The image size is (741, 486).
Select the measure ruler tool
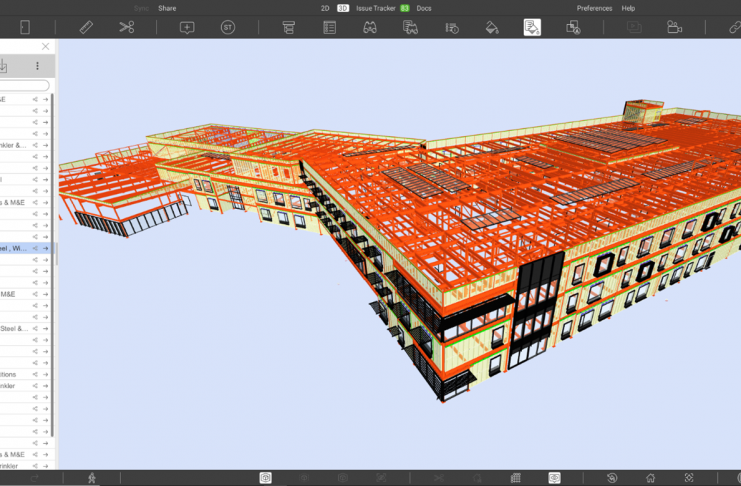(x=86, y=27)
